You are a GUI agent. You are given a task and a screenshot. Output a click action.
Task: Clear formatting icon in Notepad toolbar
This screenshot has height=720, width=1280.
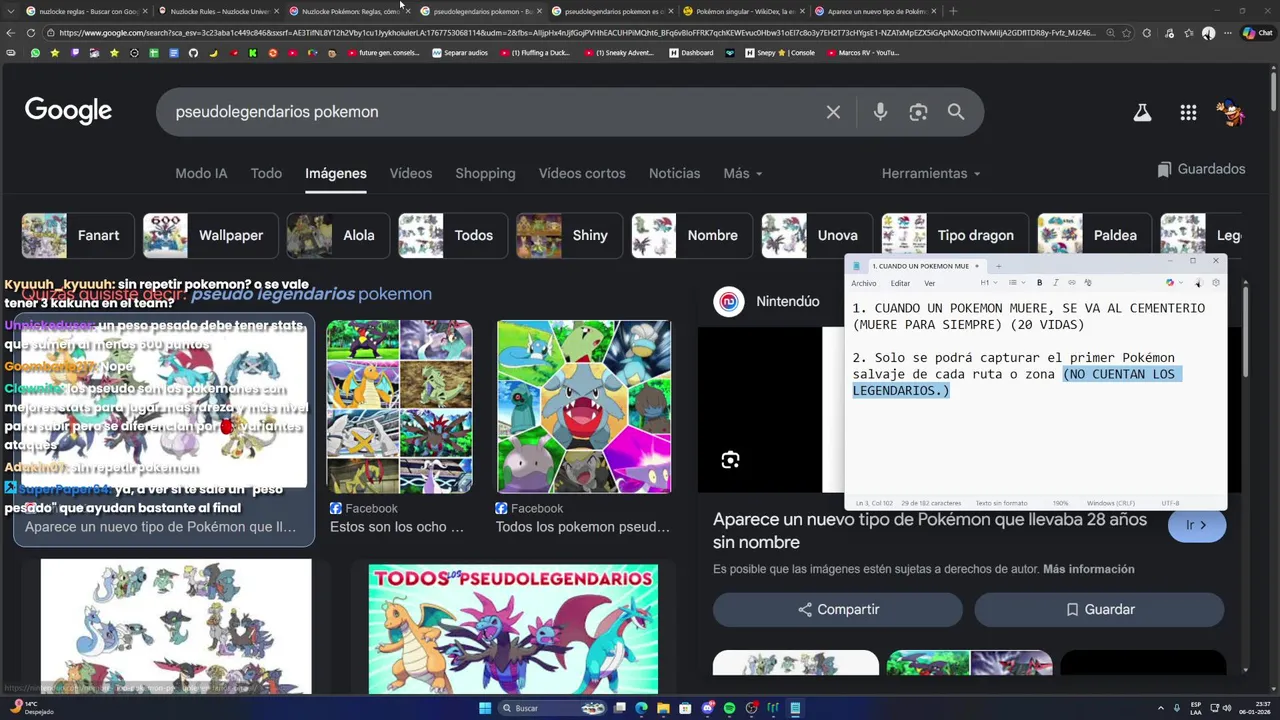[x=1088, y=283]
